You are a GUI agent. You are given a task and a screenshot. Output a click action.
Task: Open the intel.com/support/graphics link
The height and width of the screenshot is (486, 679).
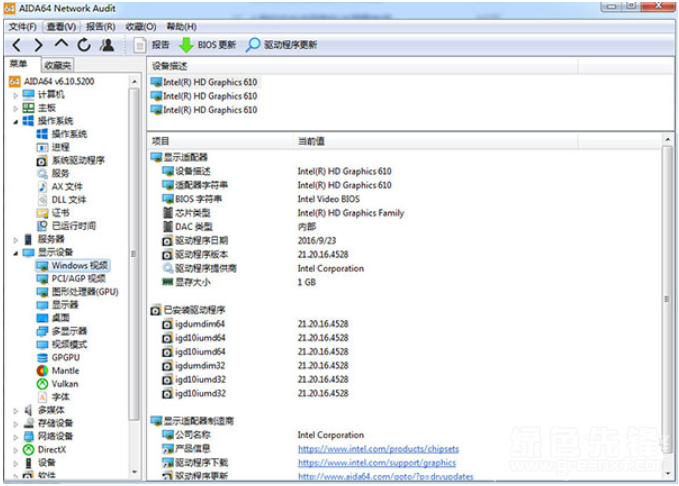tap(377, 463)
